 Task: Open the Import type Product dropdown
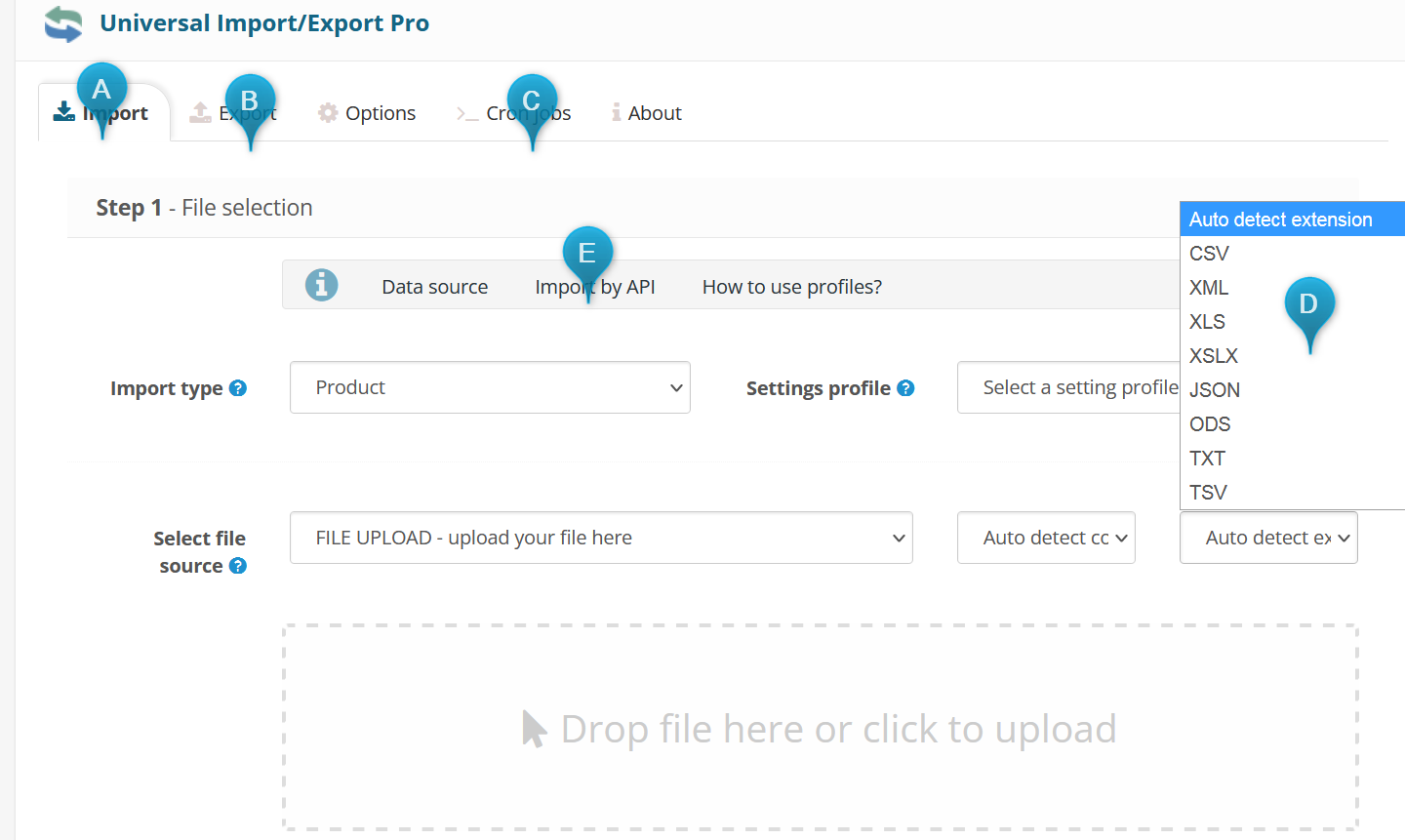(x=490, y=387)
